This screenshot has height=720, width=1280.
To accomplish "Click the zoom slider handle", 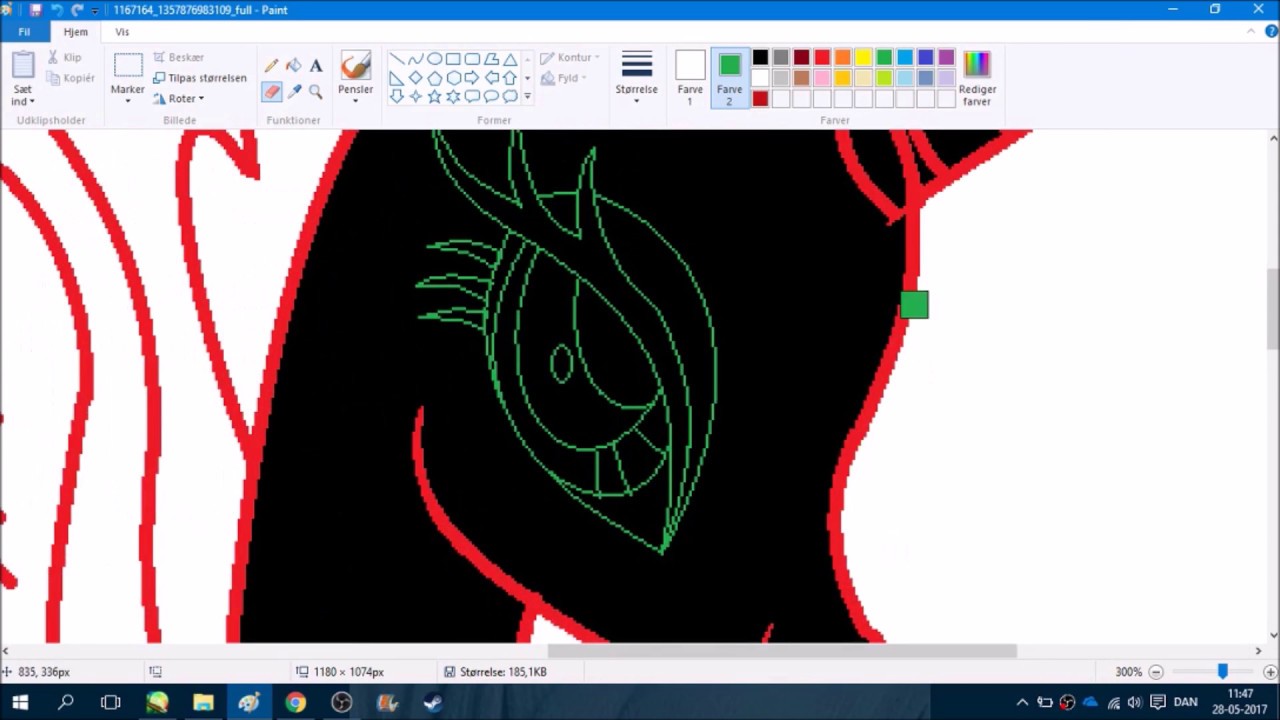I will point(1222,672).
